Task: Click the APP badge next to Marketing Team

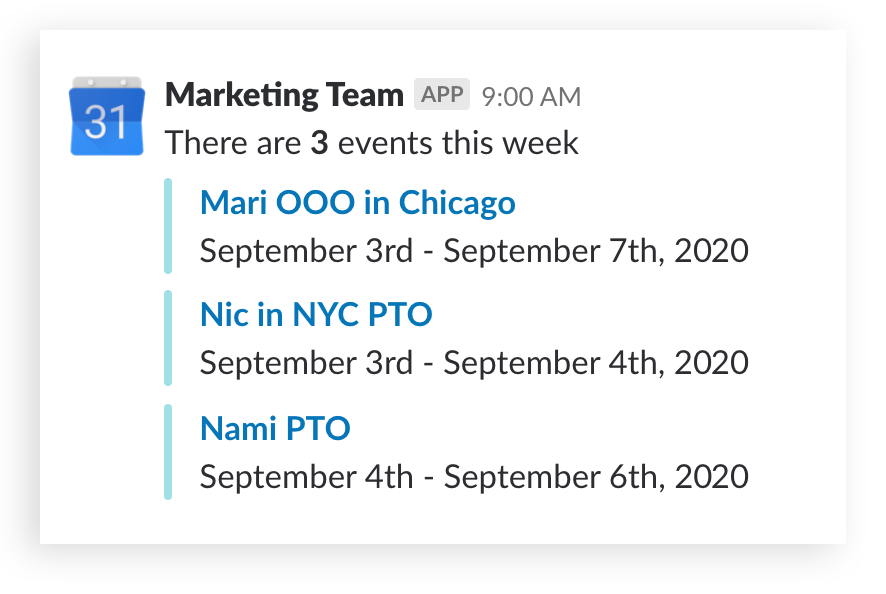Action: 440,93
